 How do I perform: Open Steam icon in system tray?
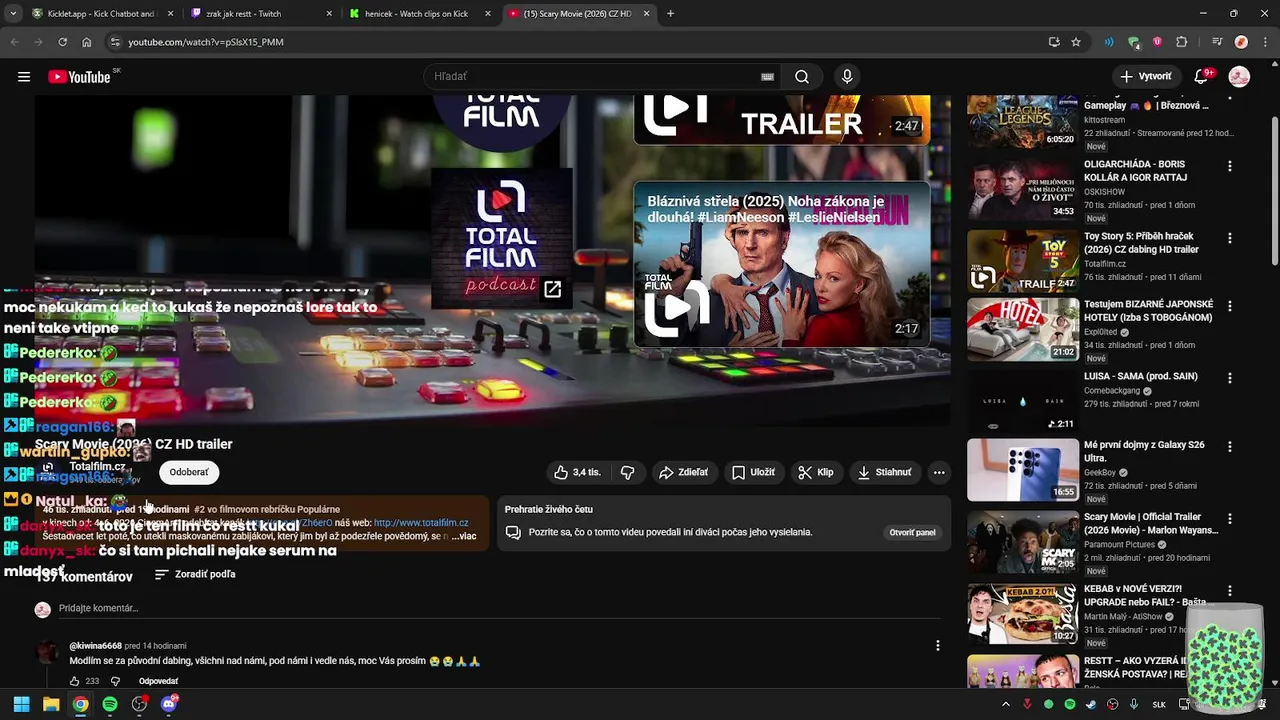tap(1091, 704)
